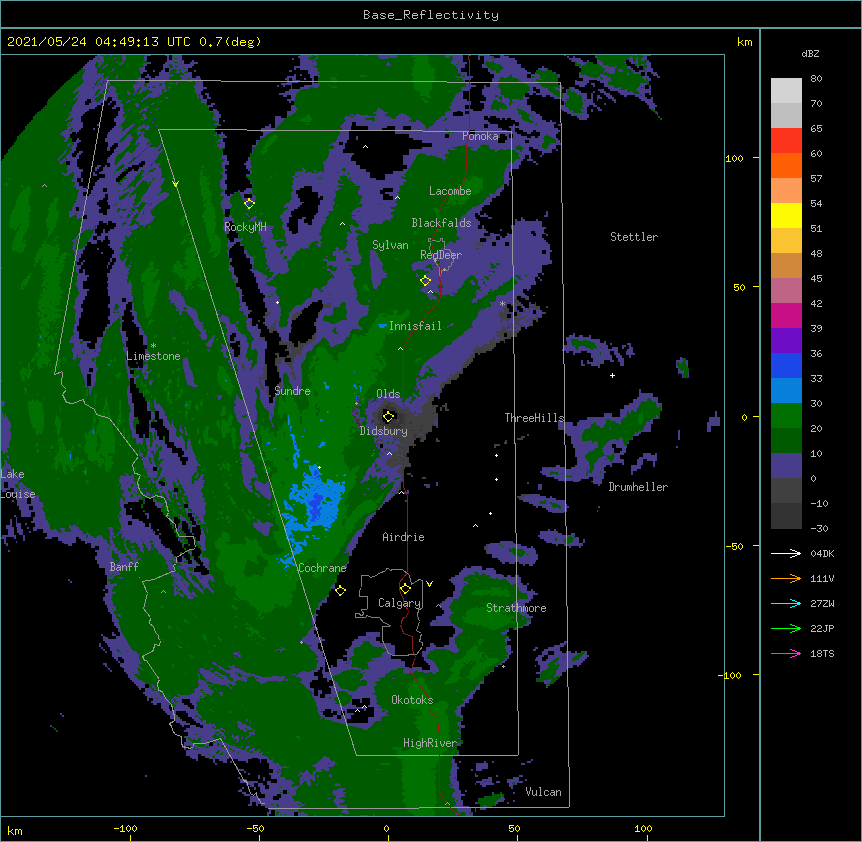Screen dimensions: 862x842
Task: Click the Calgary city label
Action: pyautogui.click(x=399, y=603)
